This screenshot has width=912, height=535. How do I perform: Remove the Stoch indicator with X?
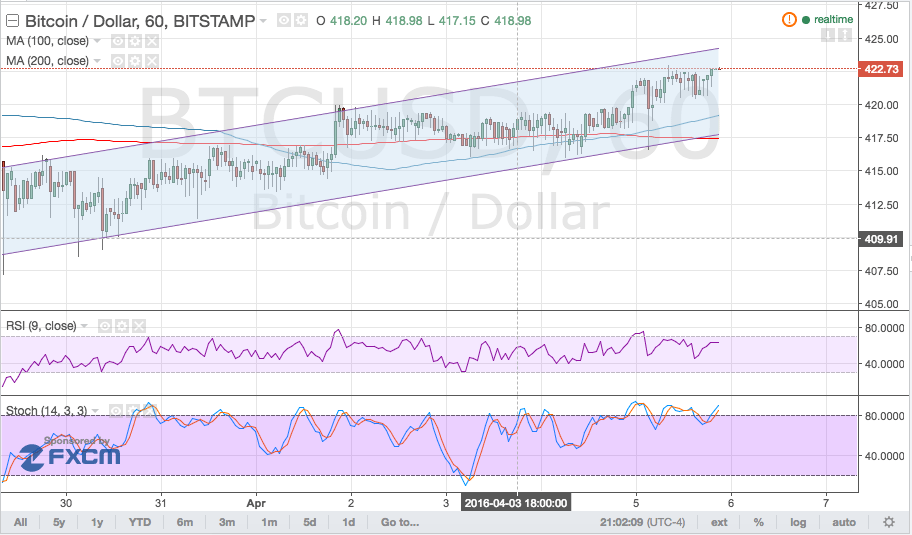[149, 411]
